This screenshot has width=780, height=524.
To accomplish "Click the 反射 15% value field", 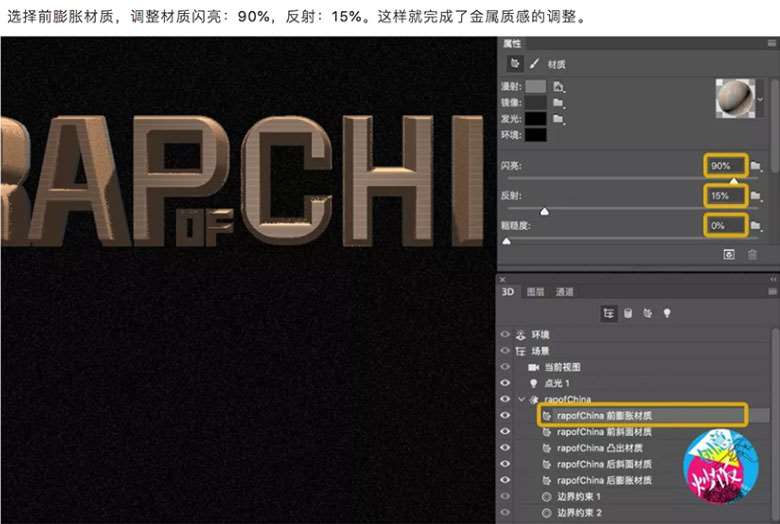I will pos(726,196).
